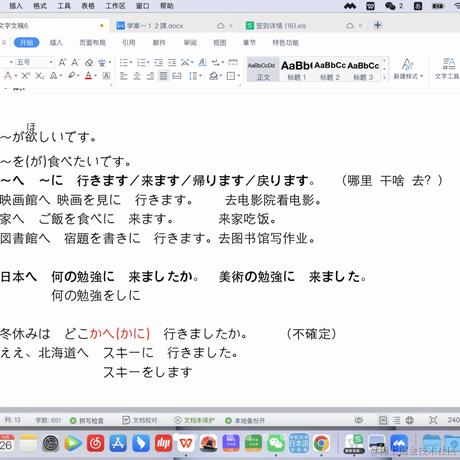Click on the text 美術の勉強に

tap(257, 277)
